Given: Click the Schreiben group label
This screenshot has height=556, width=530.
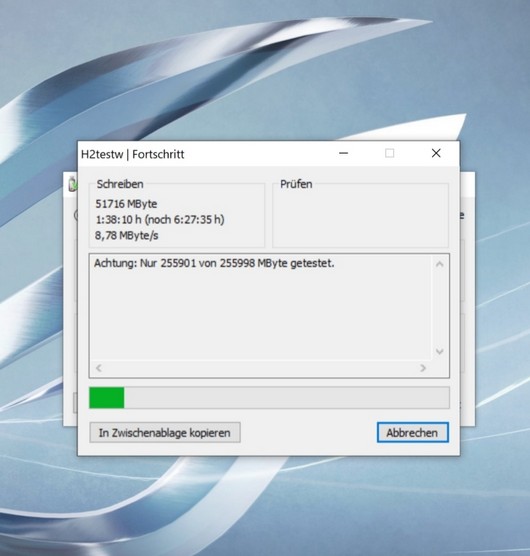Looking at the screenshot, I should click(120, 184).
